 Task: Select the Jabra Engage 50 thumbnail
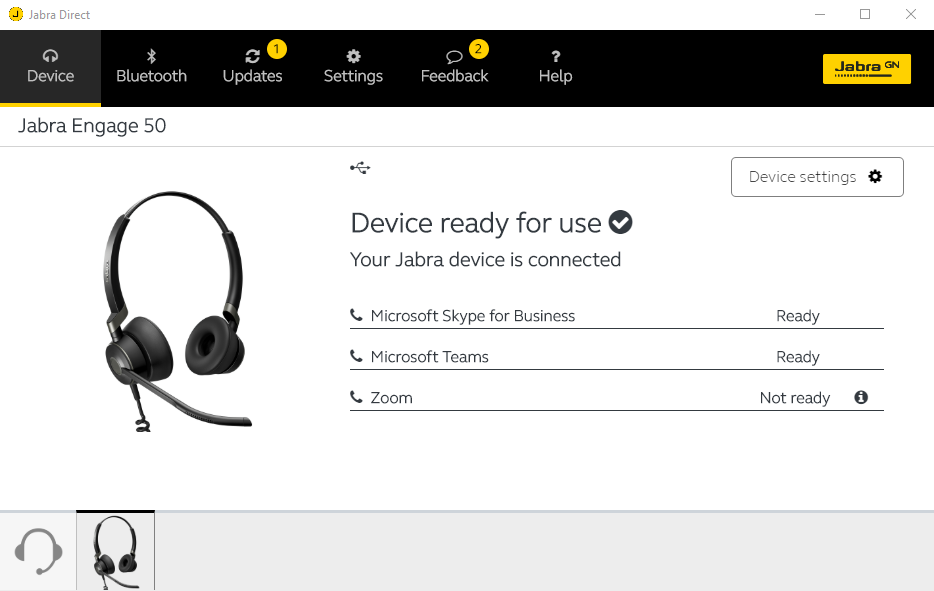coord(116,551)
